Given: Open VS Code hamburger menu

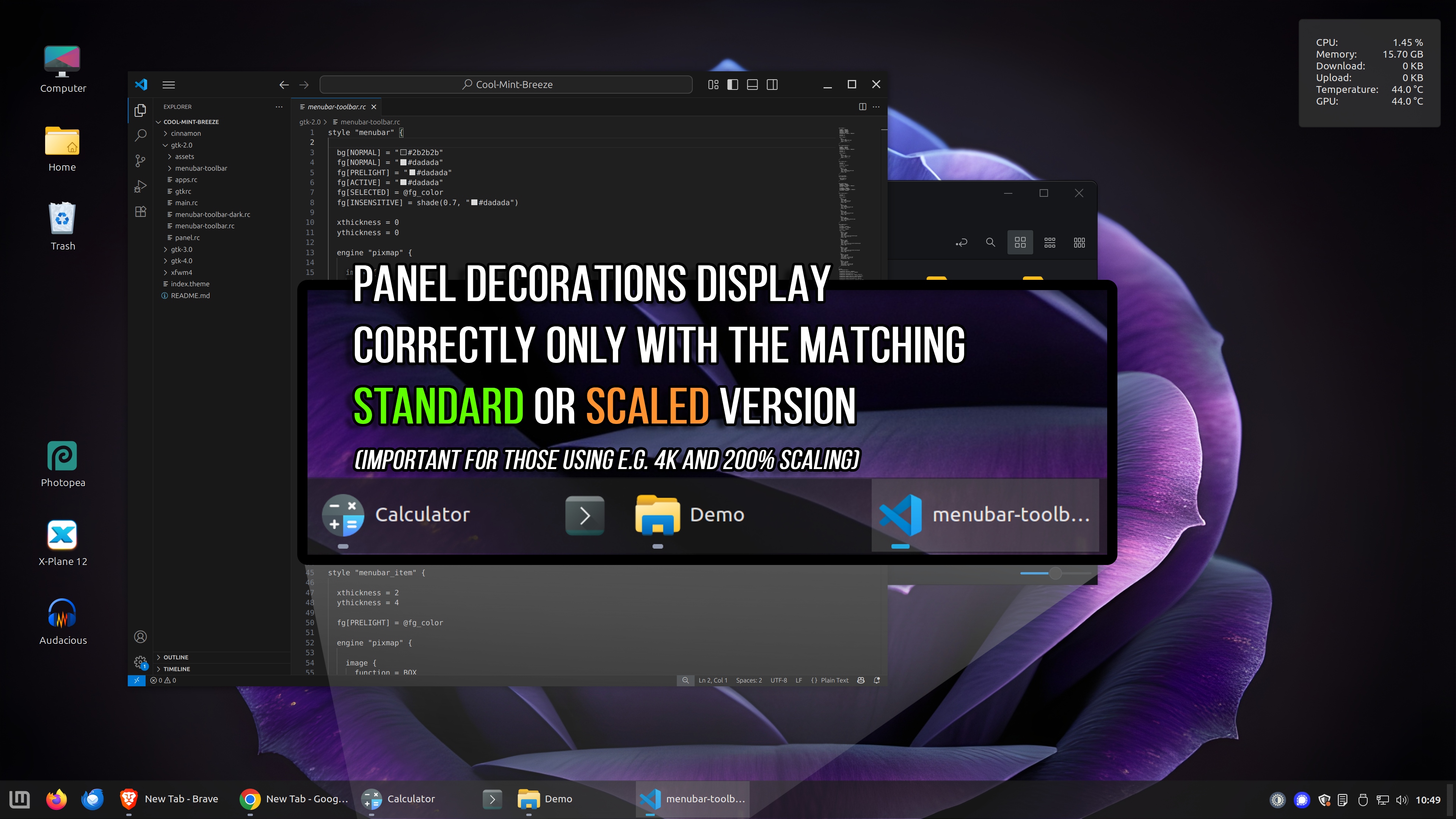Looking at the screenshot, I should pyautogui.click(x=168, y=85).
